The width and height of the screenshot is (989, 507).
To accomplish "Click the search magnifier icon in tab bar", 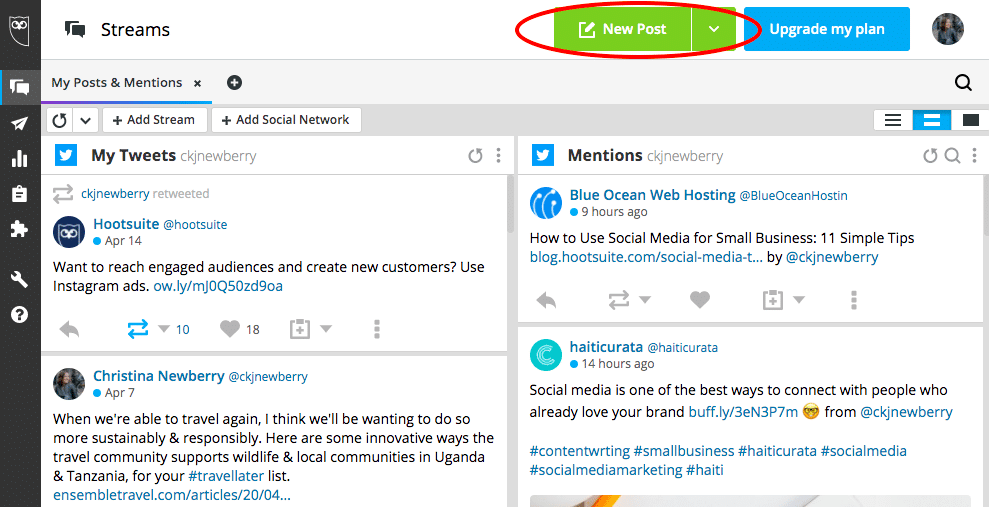I will coord(963,83).
